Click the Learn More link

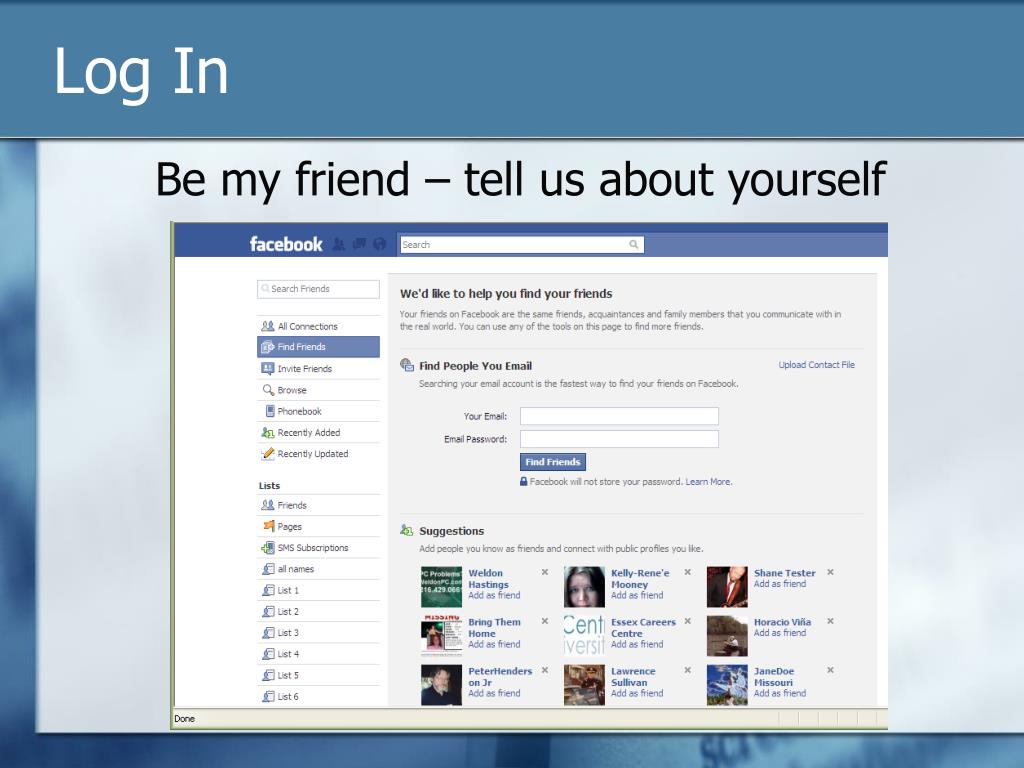pos(709,482)
